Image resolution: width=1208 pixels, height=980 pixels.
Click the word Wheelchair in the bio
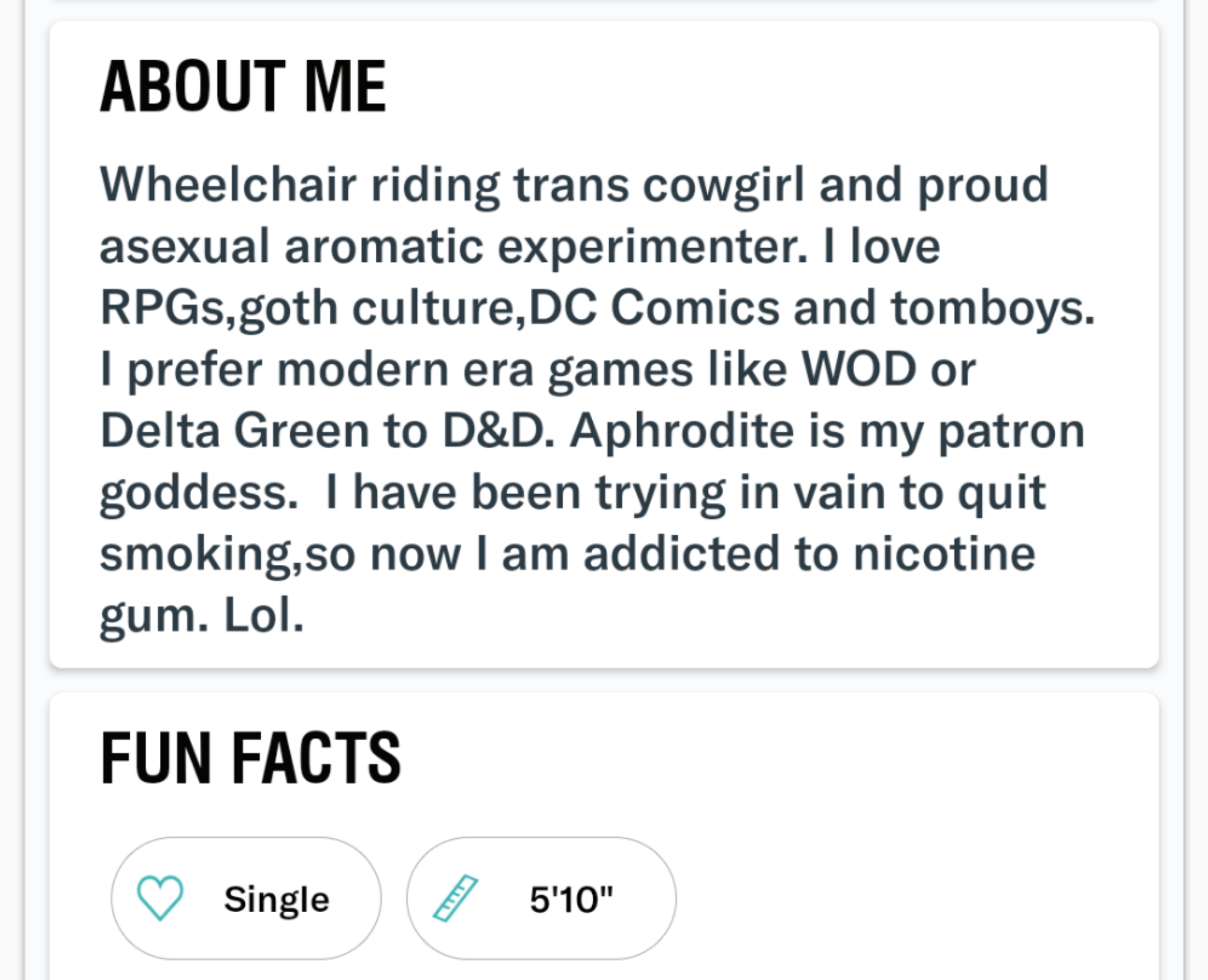(x=228, y=185)
